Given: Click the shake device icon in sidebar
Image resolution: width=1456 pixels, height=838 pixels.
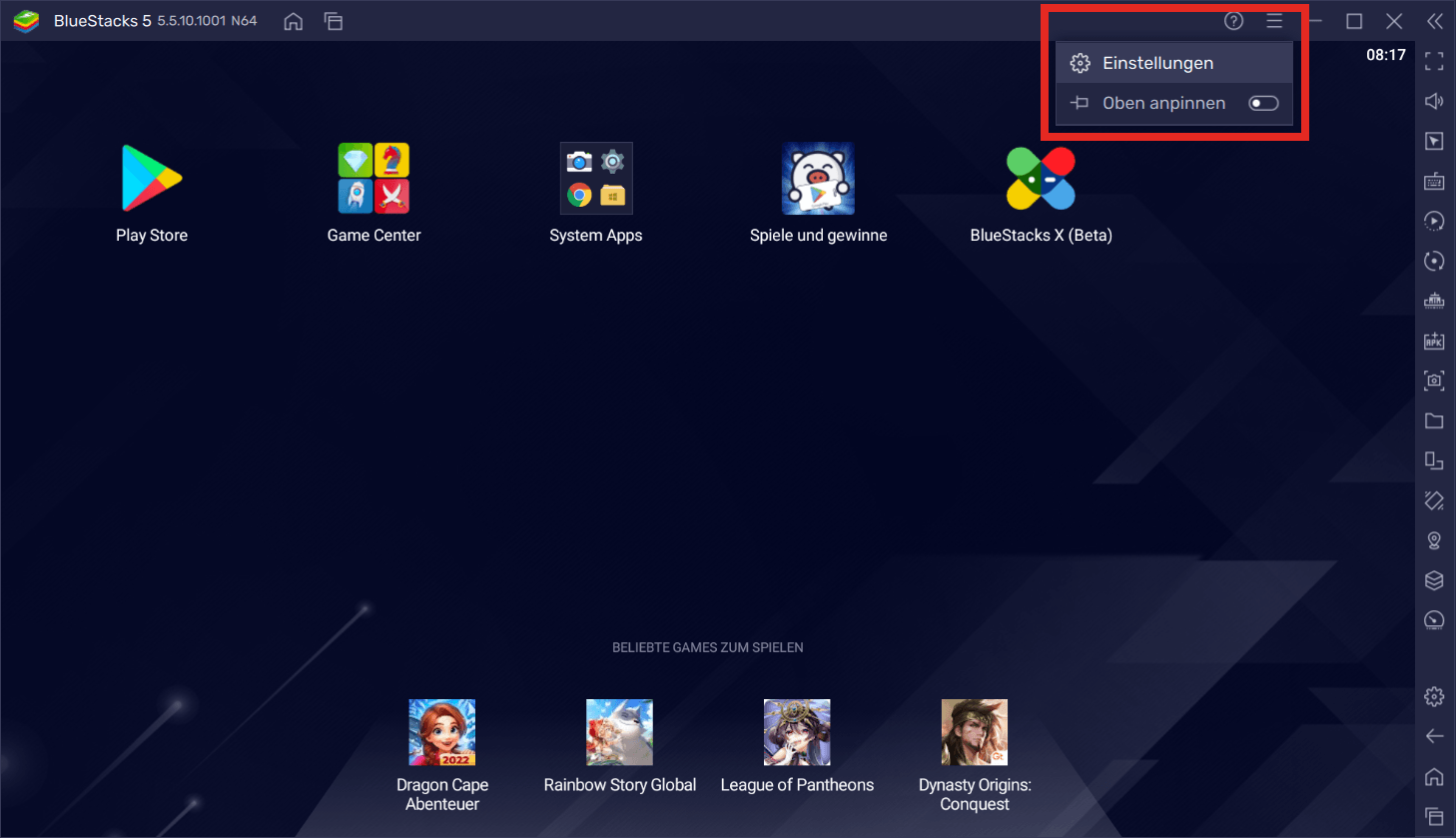Looking at the screenshot, I should tap(1434, 500).
